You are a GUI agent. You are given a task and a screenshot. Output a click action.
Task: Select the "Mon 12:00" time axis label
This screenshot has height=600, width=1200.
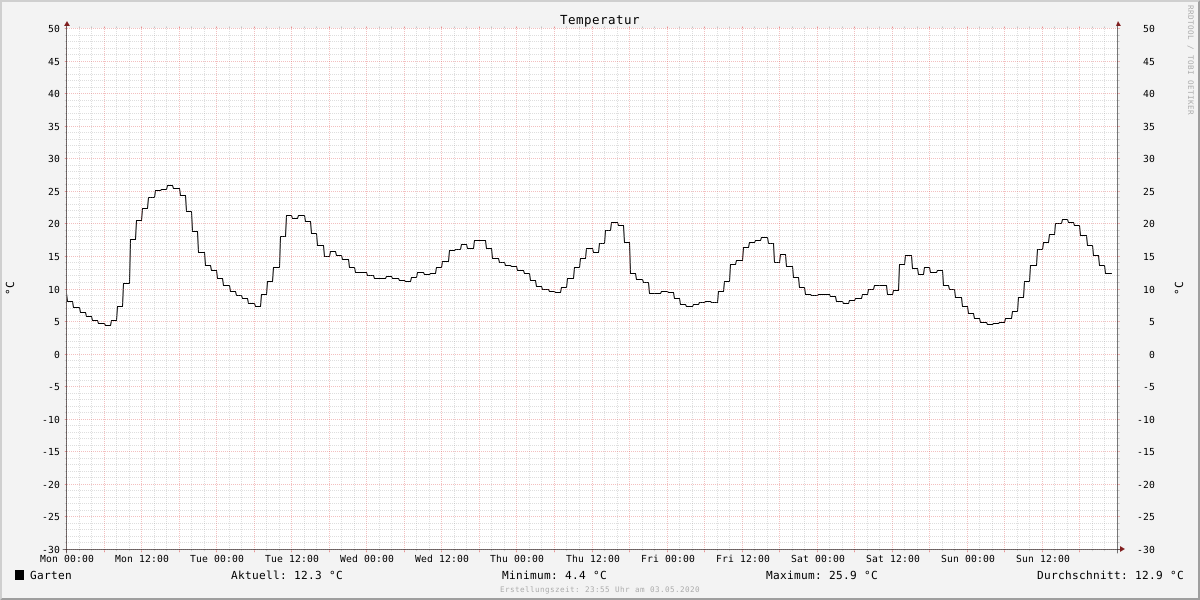pos(142,559)
